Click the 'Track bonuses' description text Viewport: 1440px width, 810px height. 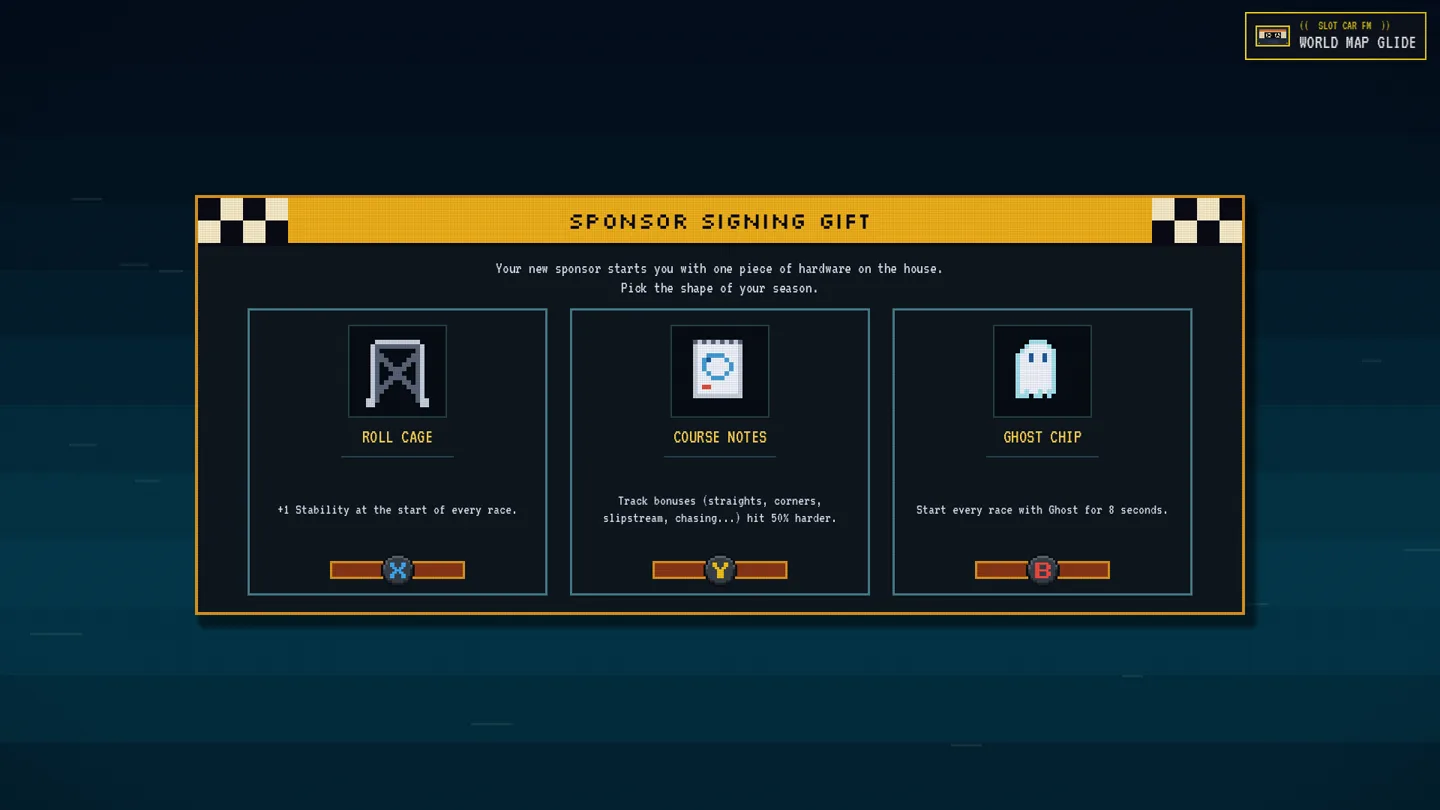720,509
